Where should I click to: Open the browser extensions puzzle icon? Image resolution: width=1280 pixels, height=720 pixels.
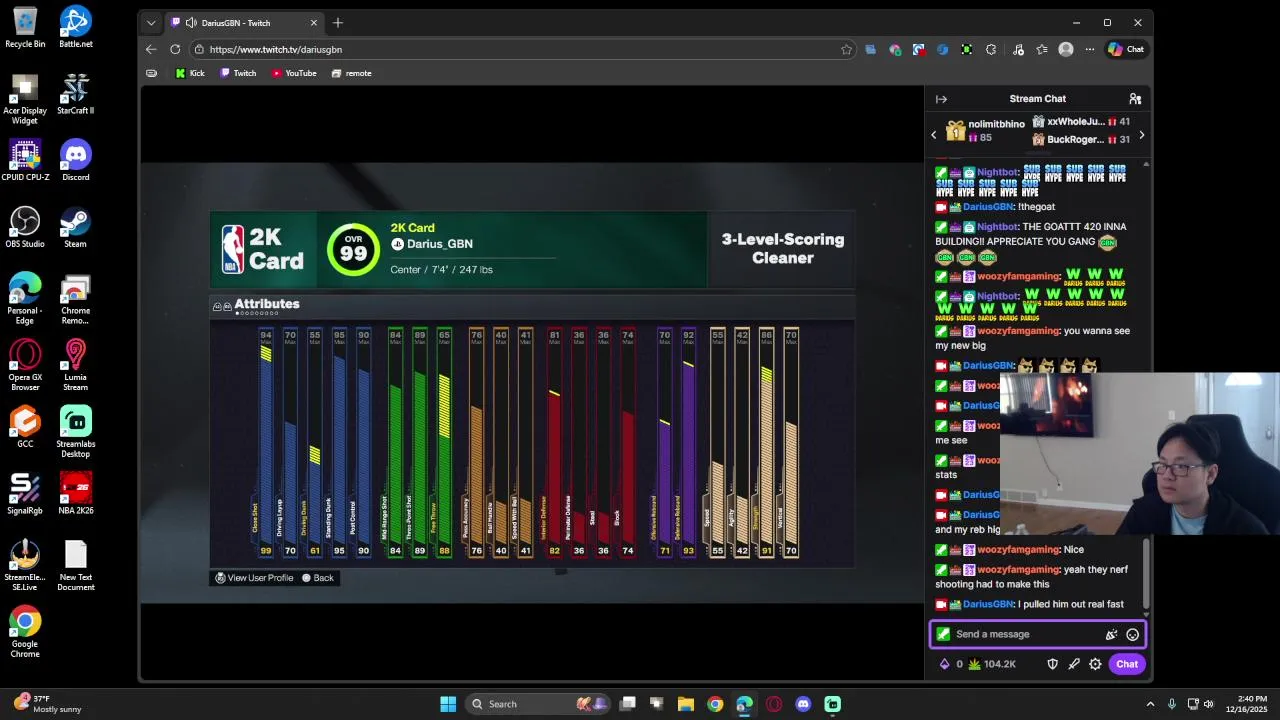pos(991,49)
